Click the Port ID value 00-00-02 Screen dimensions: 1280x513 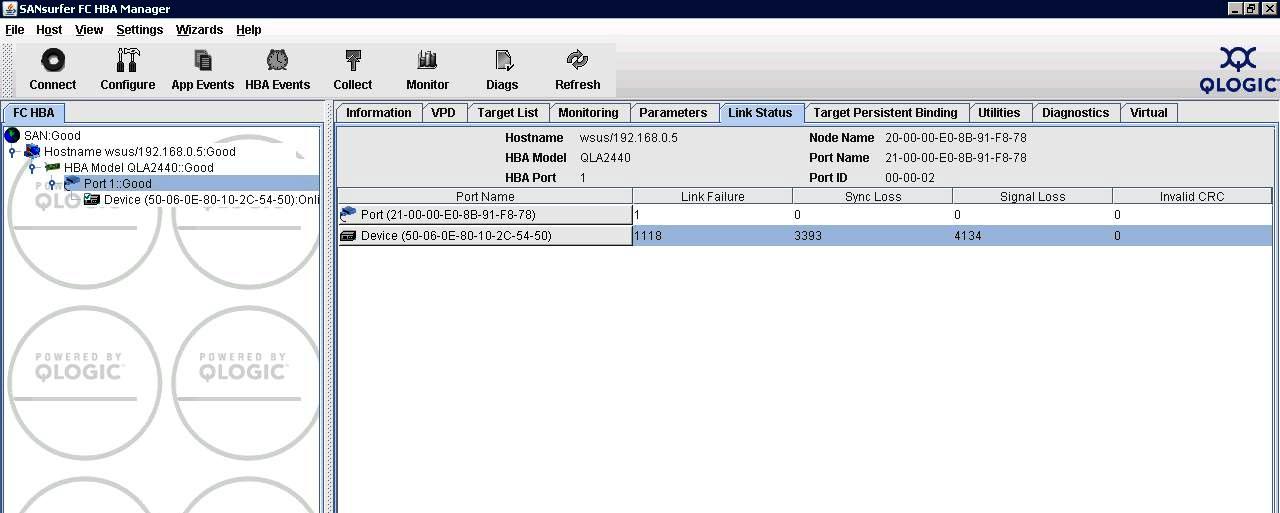(x=910, y=178)
